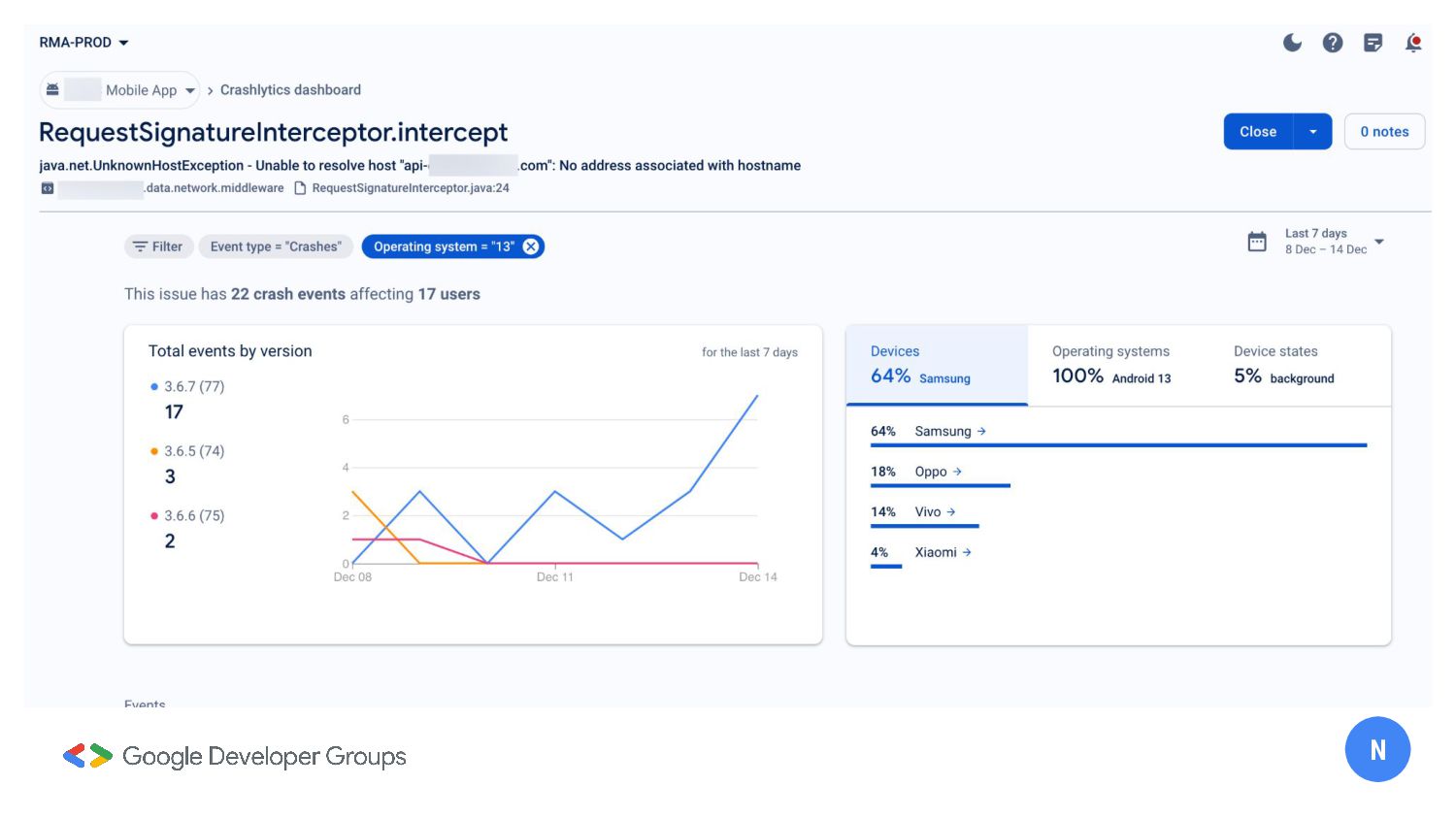Switch to the Device states tab
This screenshot has width=1456, height=819.
(1283, 364)
